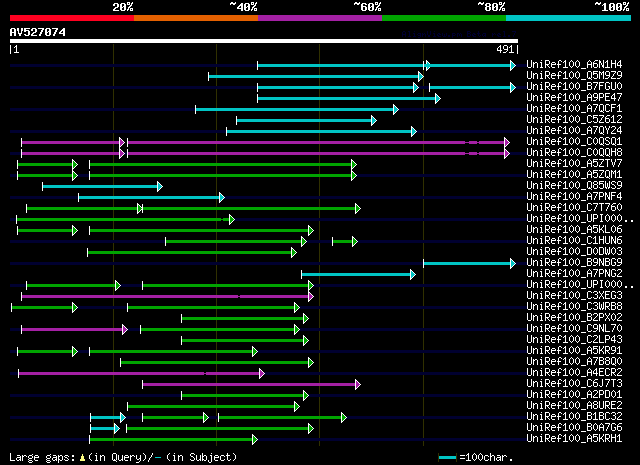Click the cyan alignment bar in the C5Z612 row

point(307,120)
